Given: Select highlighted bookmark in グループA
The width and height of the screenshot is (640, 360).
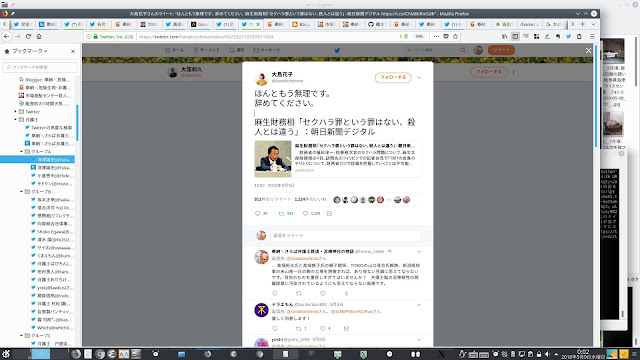Looking at the screenshot, I should [37, 160].
